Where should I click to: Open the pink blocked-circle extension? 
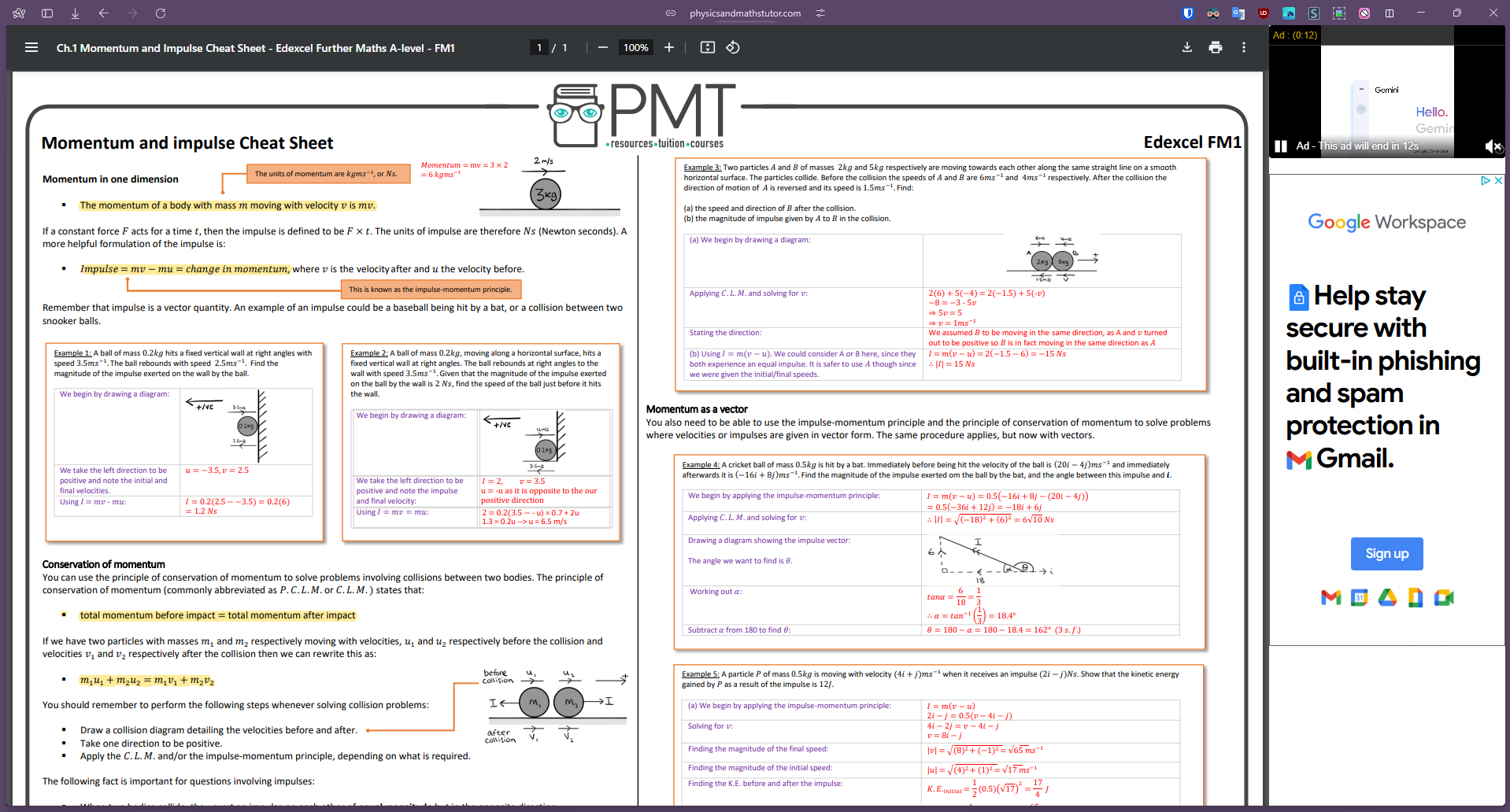[1364, 13]
